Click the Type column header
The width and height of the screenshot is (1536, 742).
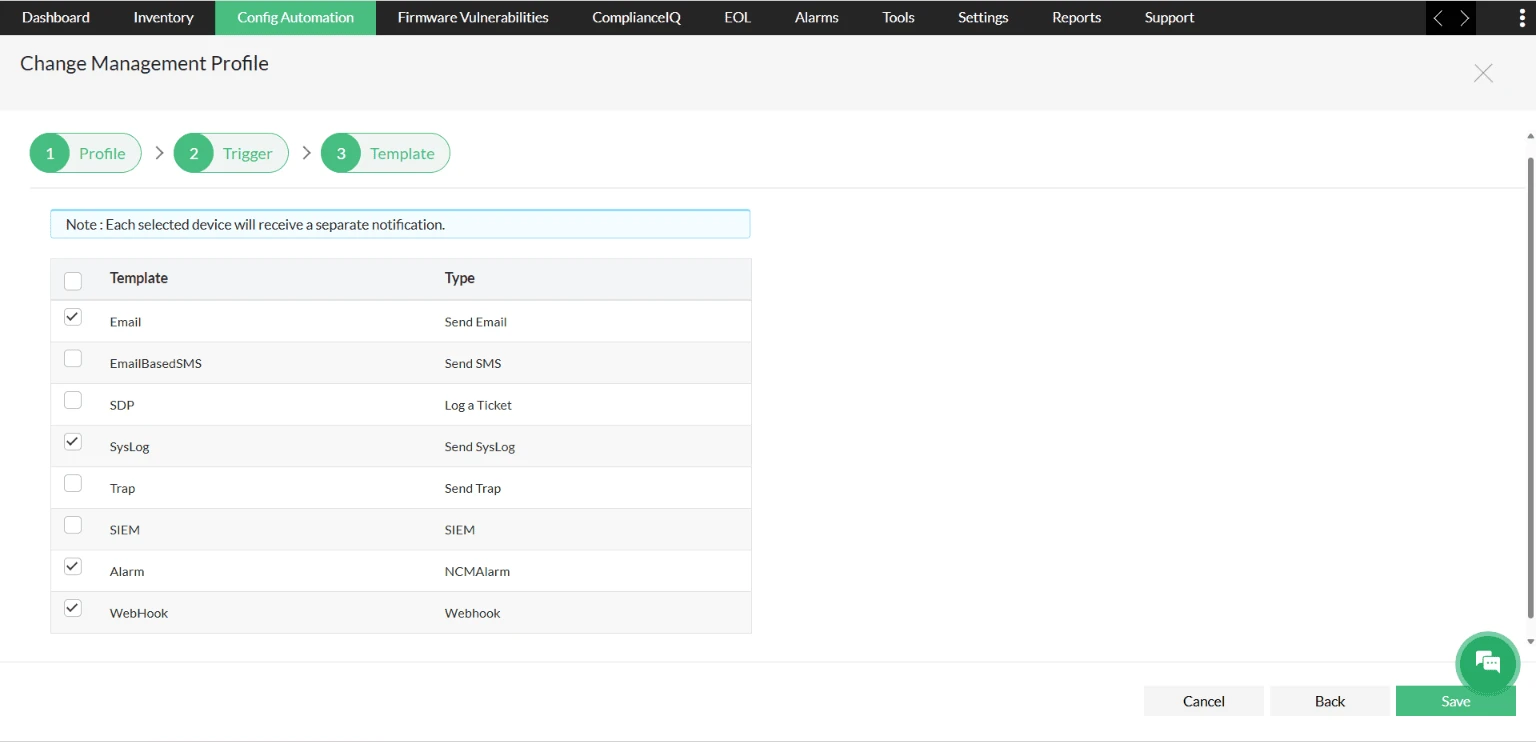point(460,278)
